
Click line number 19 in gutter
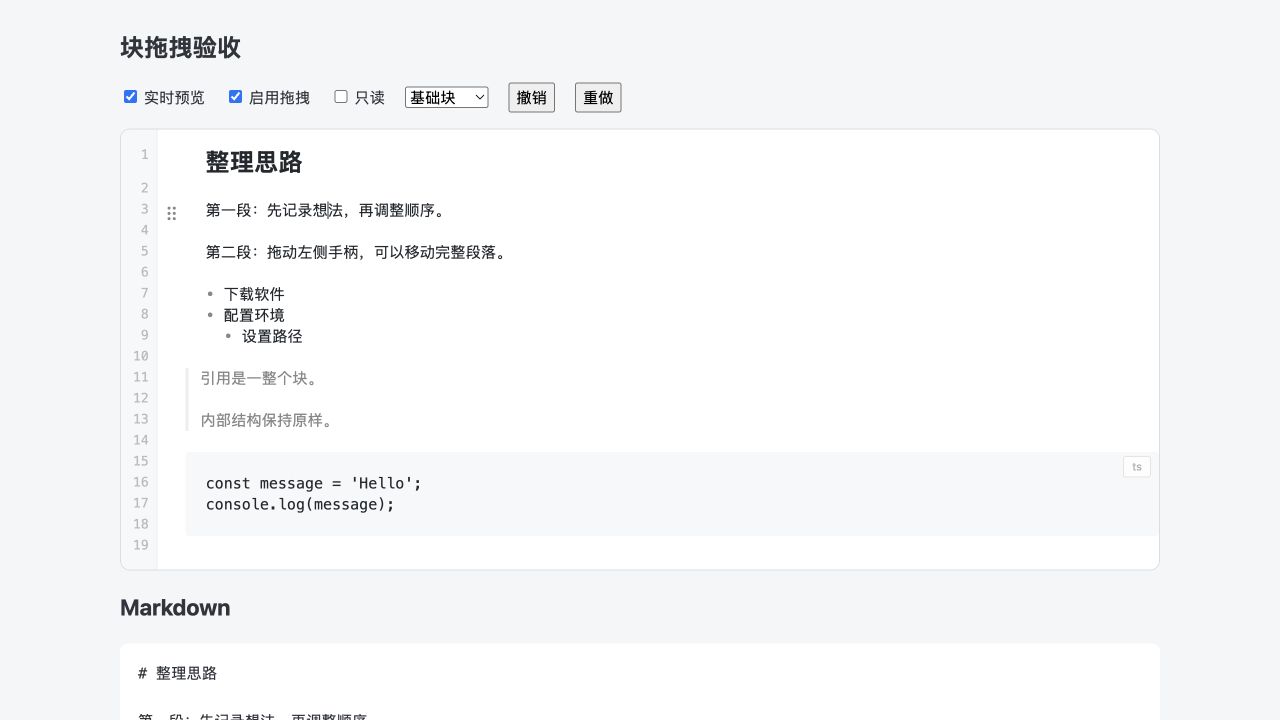click(x=141, y=545)
